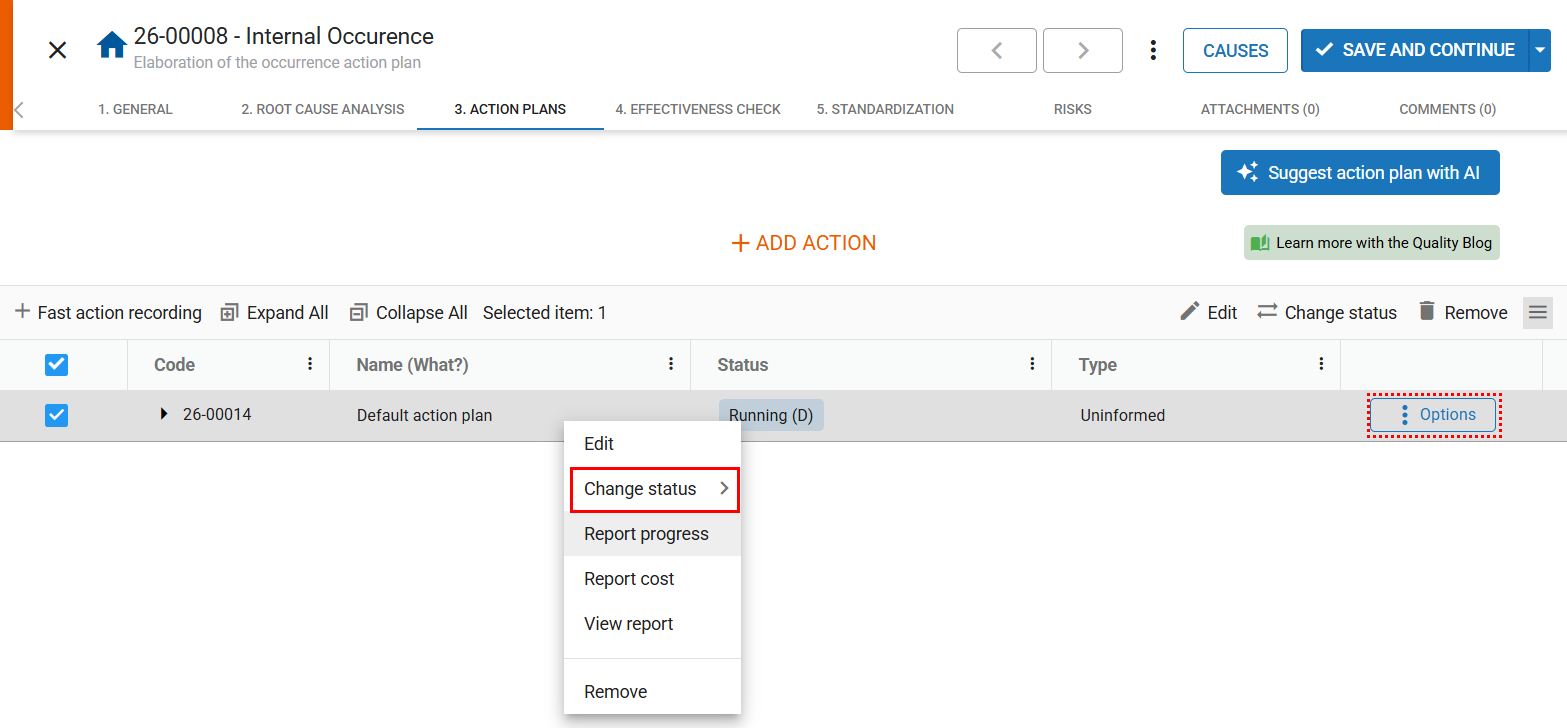
Task: Uncheck the row 26-00014 checkbox
Action: click(x=57, y=415)
